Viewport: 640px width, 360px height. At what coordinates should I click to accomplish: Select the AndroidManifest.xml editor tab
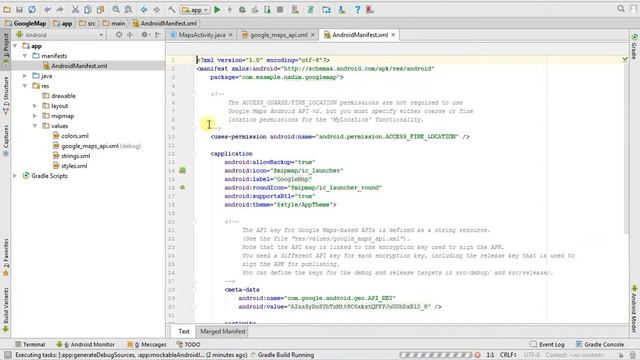click(x=360, y=35)
